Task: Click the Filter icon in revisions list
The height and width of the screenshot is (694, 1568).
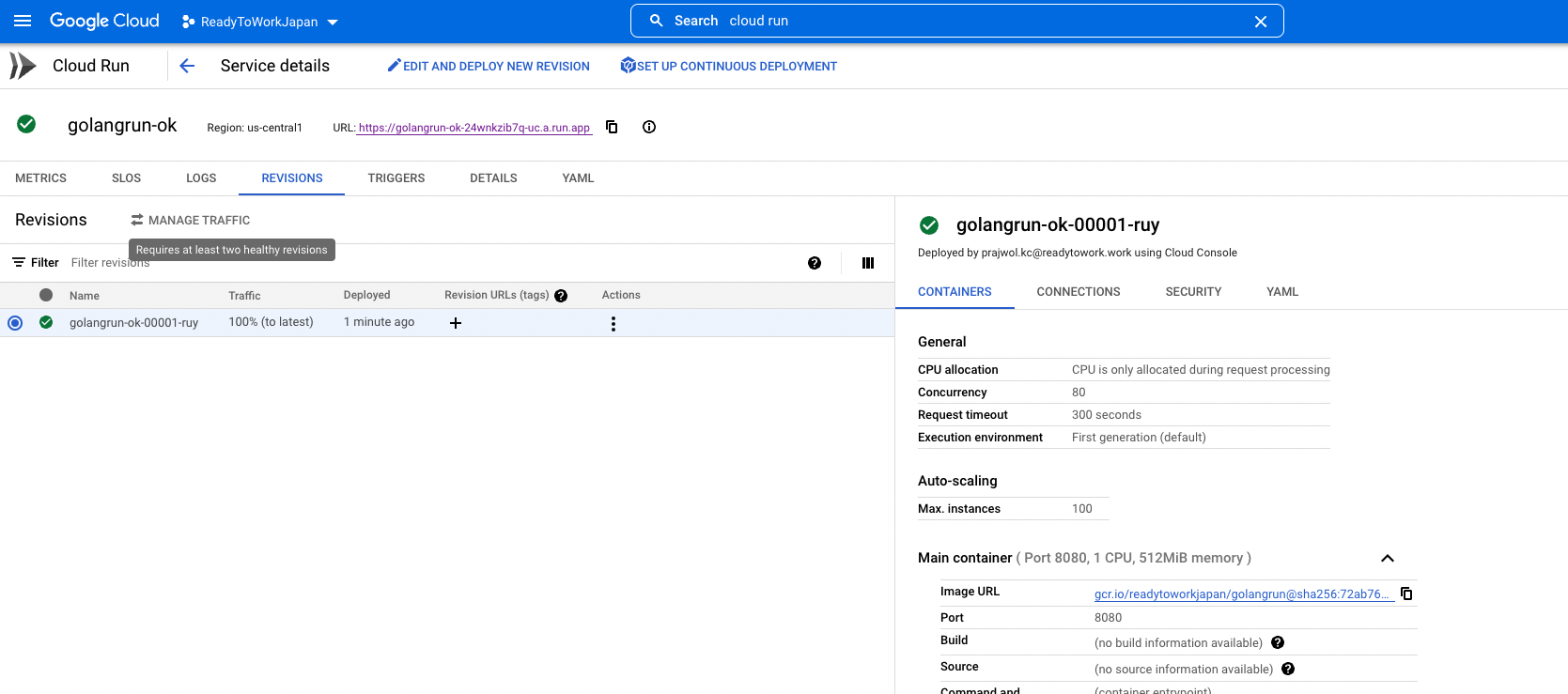Action: [19, 263]
